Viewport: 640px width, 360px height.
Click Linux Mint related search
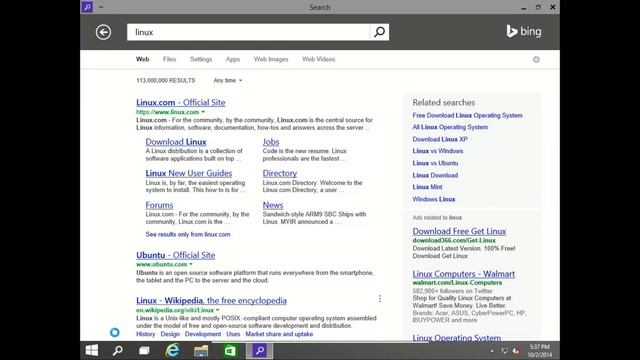(427, 187)
